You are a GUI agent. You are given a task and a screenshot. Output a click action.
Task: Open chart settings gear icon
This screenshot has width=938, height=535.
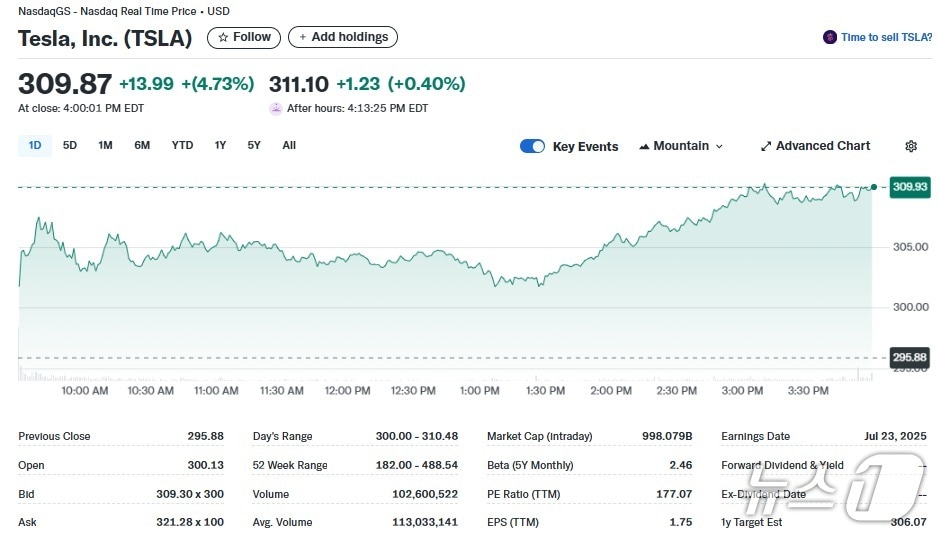point(911,146)
